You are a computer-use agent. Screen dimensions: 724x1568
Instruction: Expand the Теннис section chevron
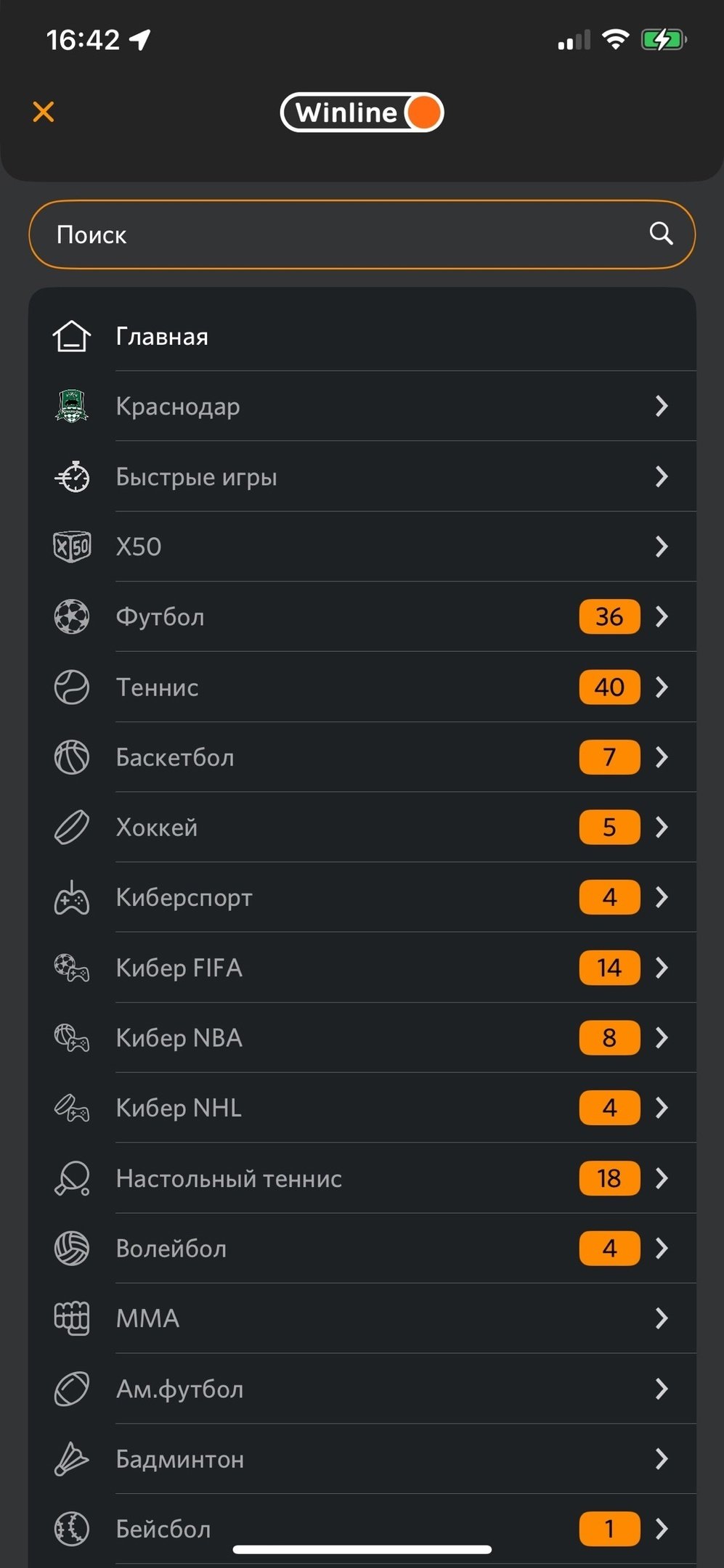point(662,687)
